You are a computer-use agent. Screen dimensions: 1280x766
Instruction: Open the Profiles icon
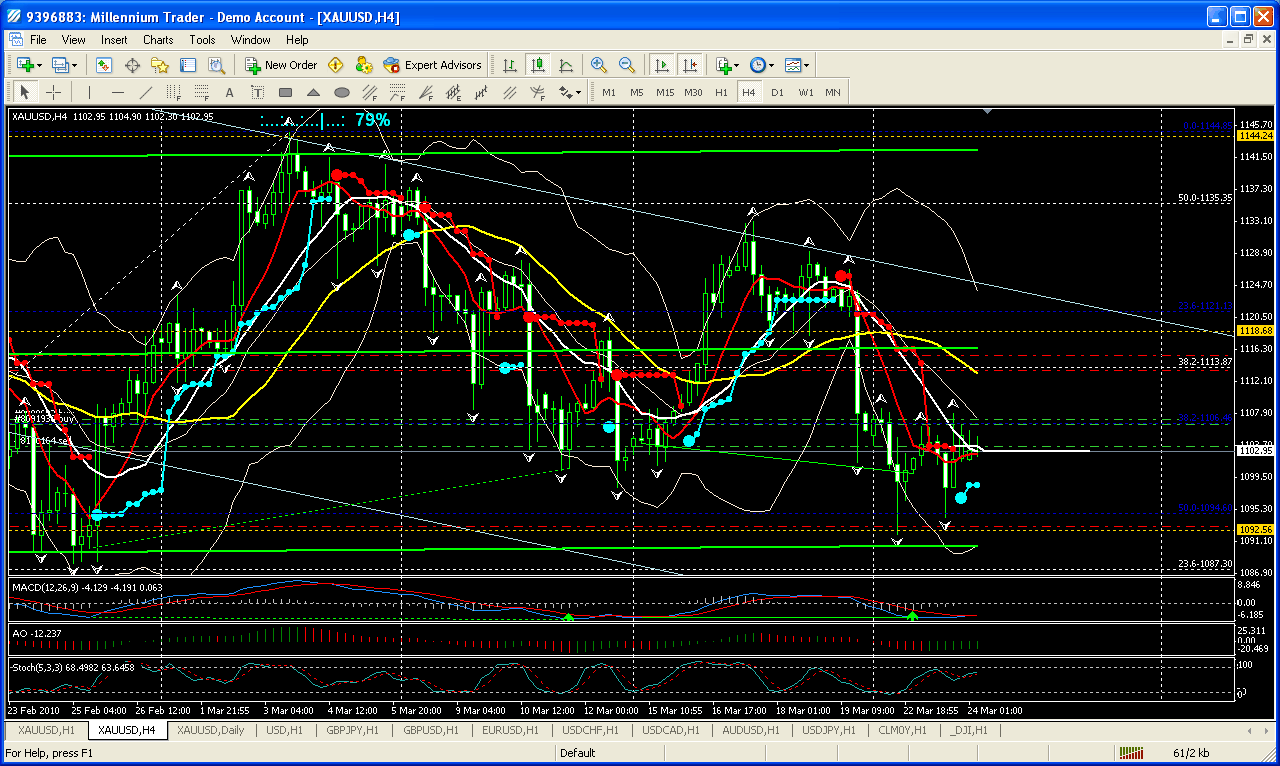(x=60, y=65)
